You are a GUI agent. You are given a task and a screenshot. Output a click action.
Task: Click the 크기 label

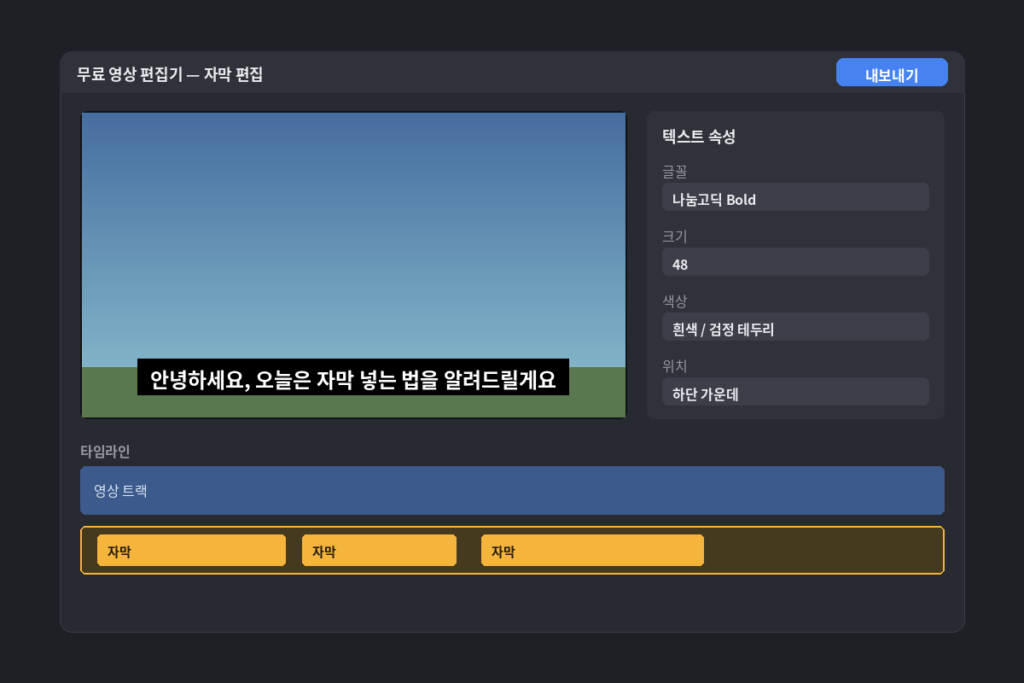675,236
